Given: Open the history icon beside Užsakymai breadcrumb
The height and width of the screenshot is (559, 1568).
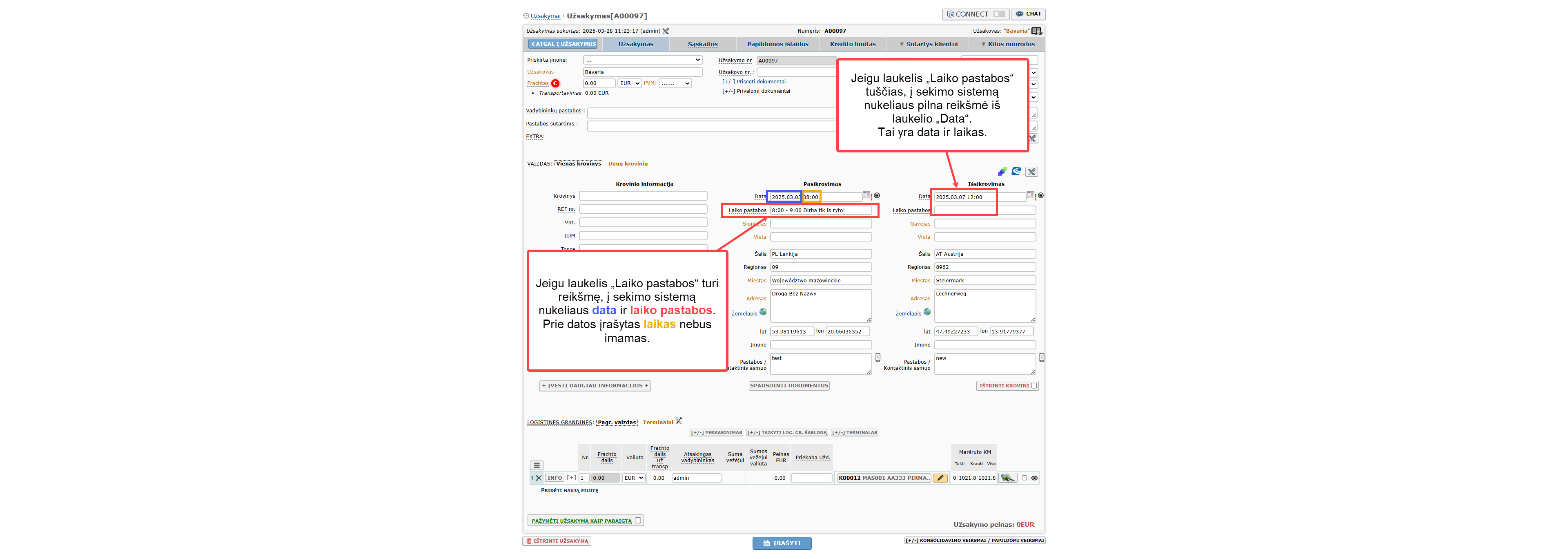Looking at the screenshot, I should click(526, 16).
